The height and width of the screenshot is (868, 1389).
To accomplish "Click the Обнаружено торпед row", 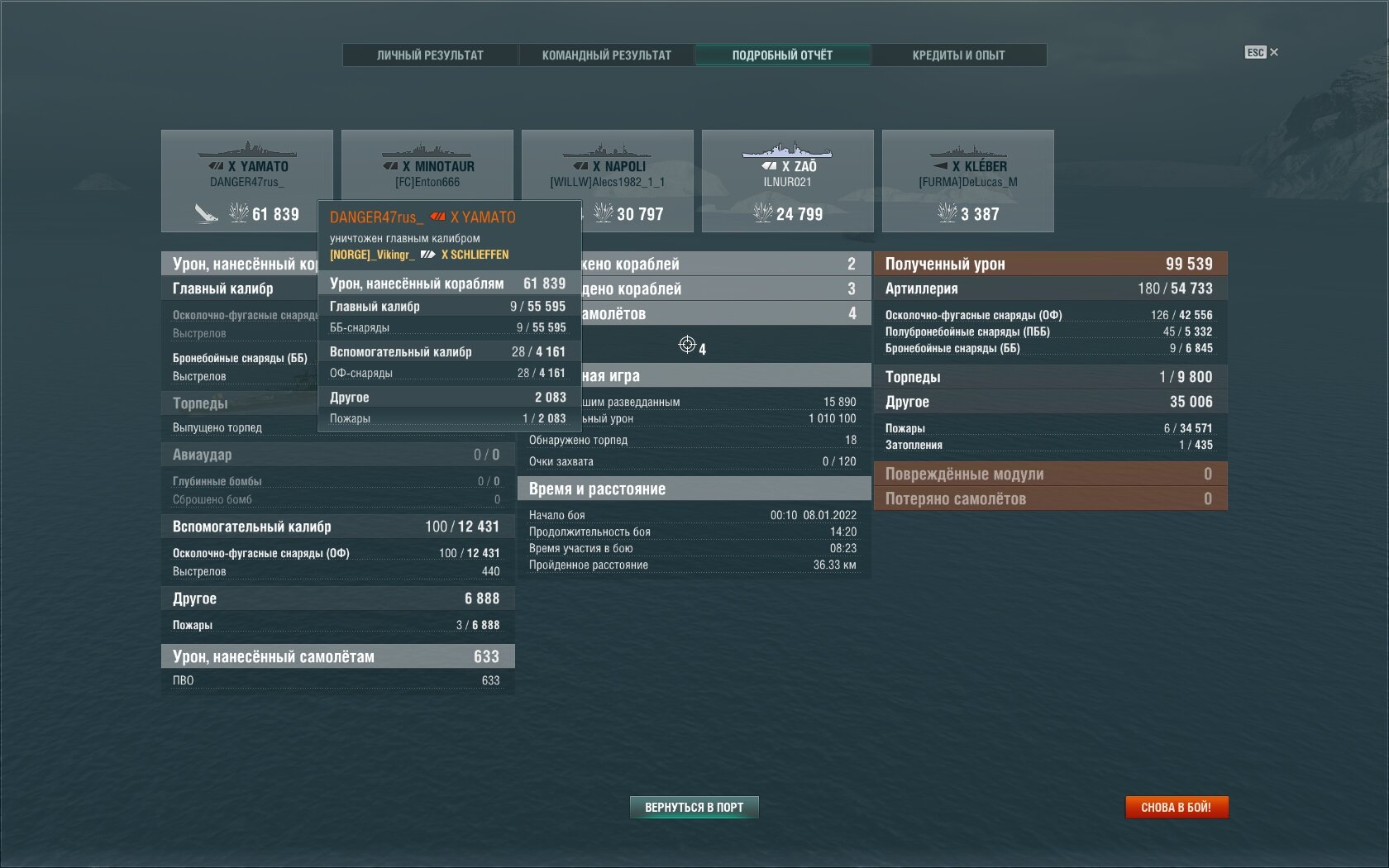I will coord(694,440).
